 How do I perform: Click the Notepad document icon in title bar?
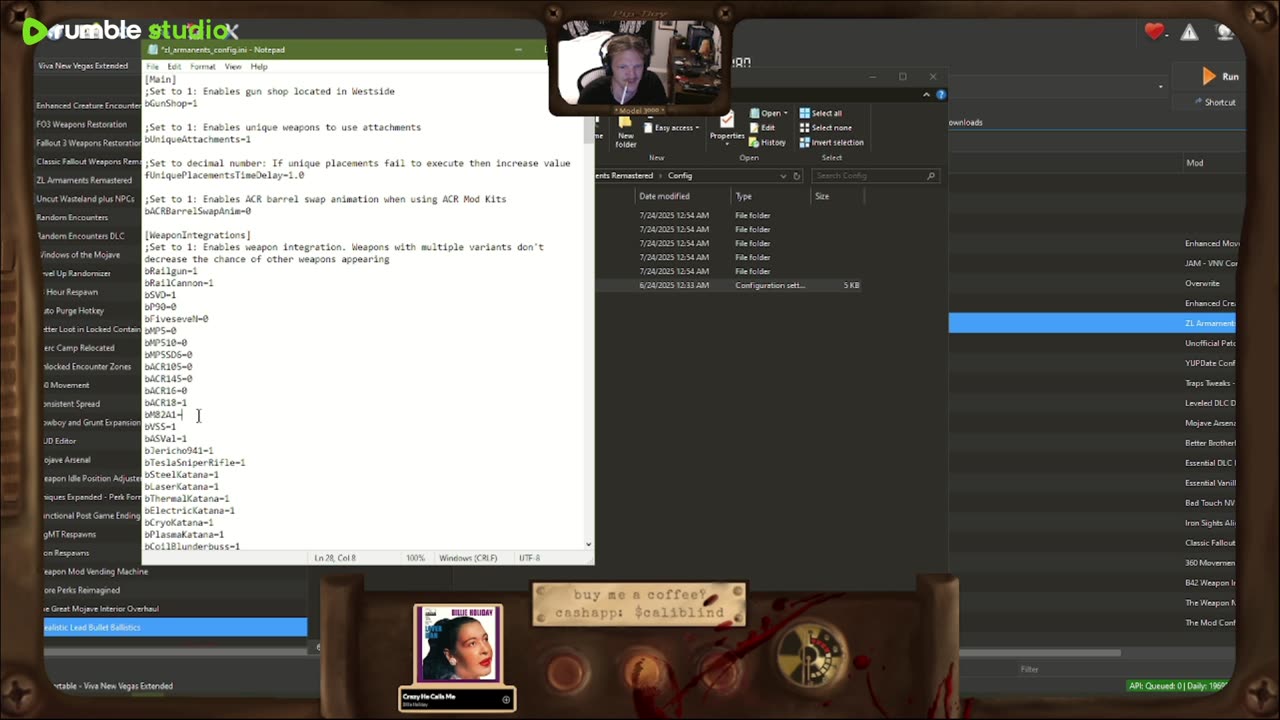point(153,49)
